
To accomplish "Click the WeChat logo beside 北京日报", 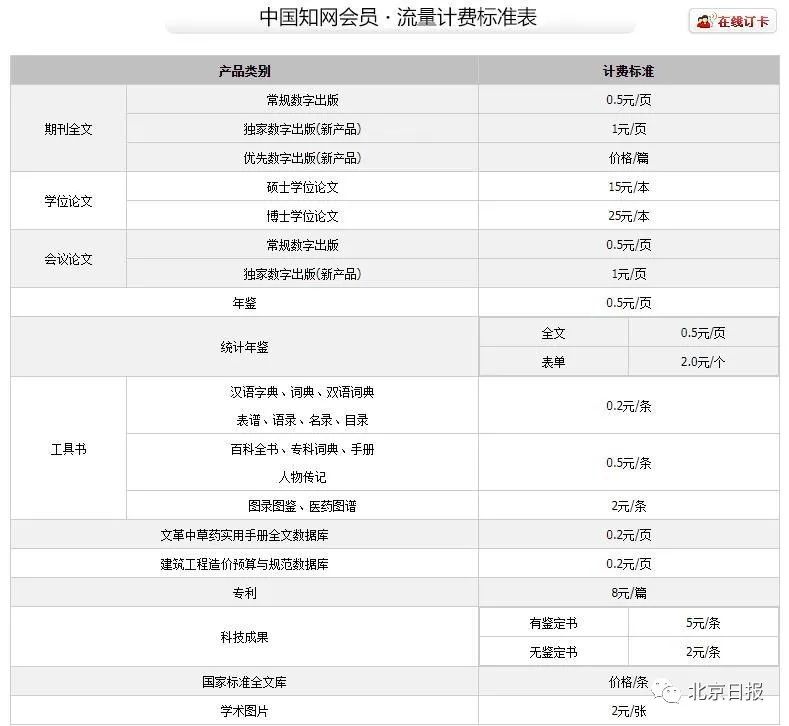I will point(672,693).
